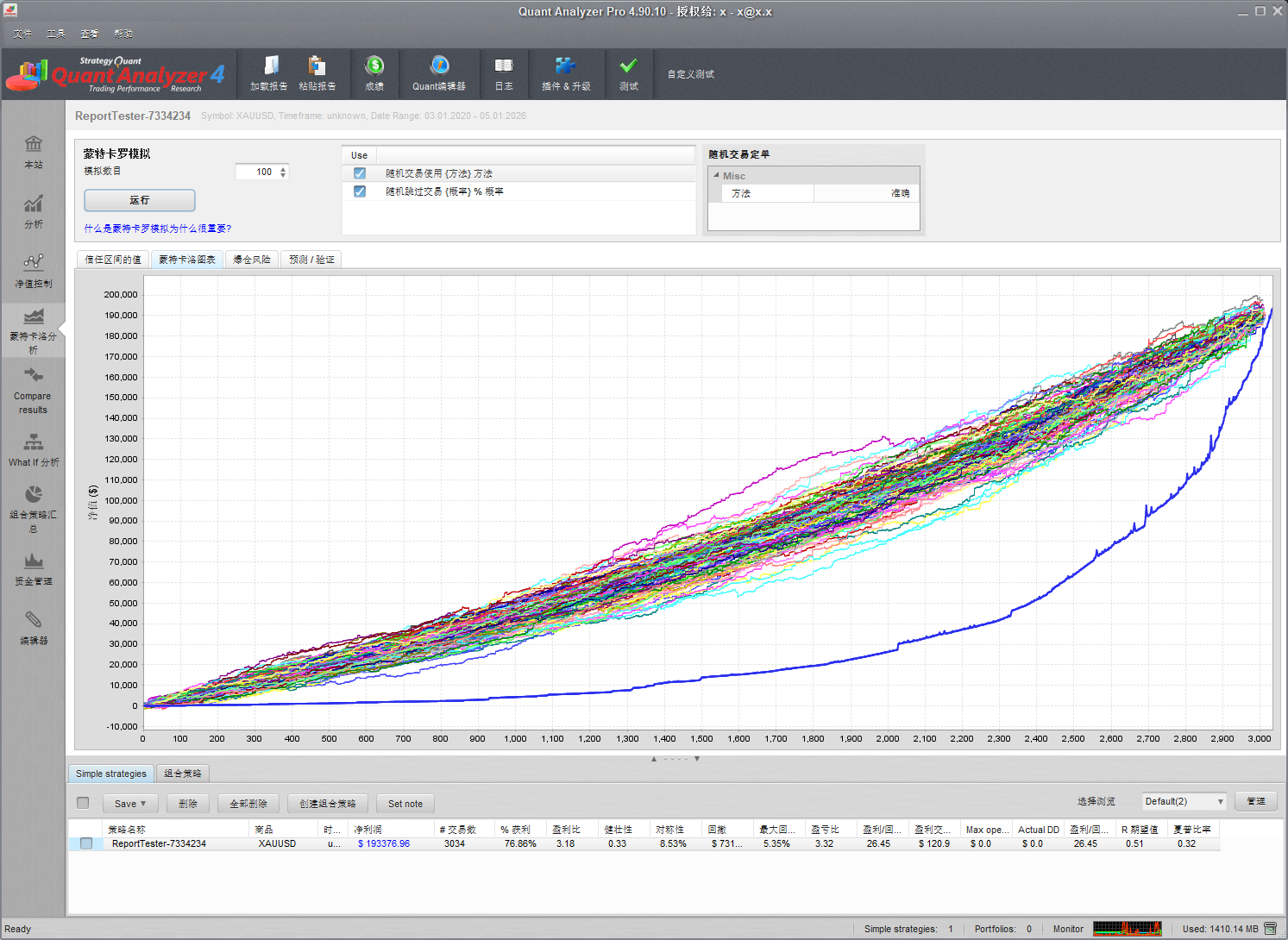This screenshot has height=940, width=1288.
Task: Open the 什么是蒙特卡罗模拟 help link
Action: click(x=157, y=229)
